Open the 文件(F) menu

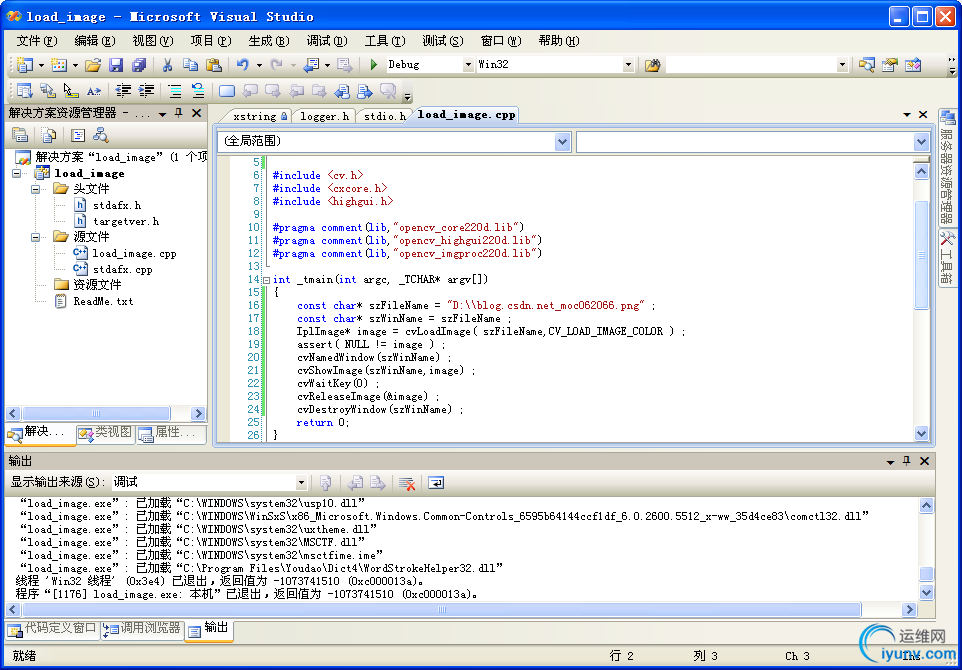(37, 41)
